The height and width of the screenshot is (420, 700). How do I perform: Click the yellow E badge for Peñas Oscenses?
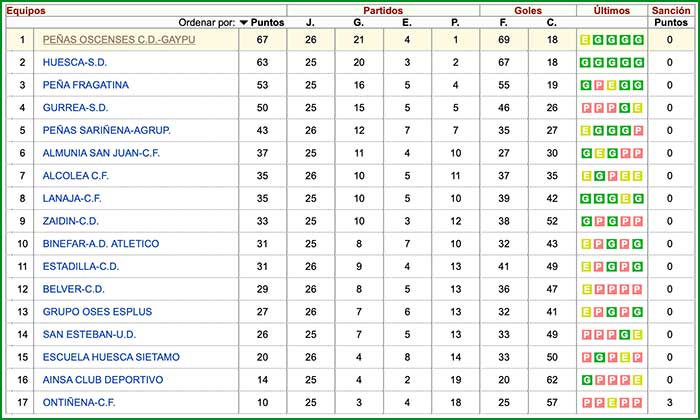585,40
